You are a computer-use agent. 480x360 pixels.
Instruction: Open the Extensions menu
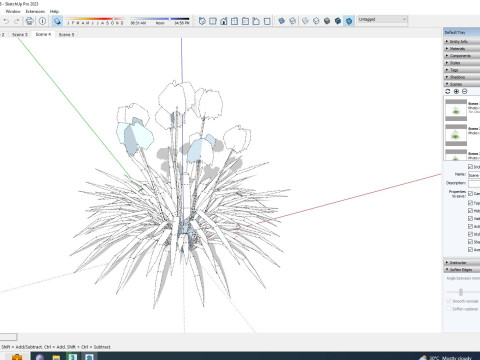[35, 11]
